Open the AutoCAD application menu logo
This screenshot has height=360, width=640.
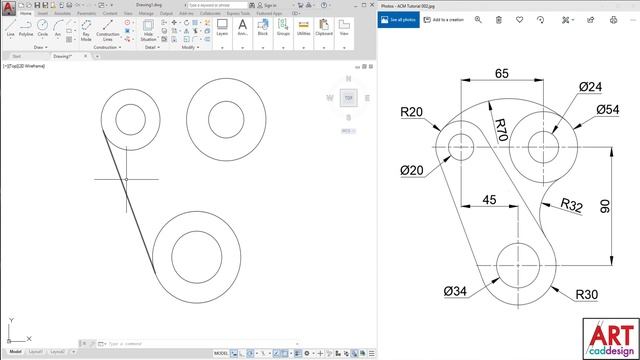click(8, 8)
